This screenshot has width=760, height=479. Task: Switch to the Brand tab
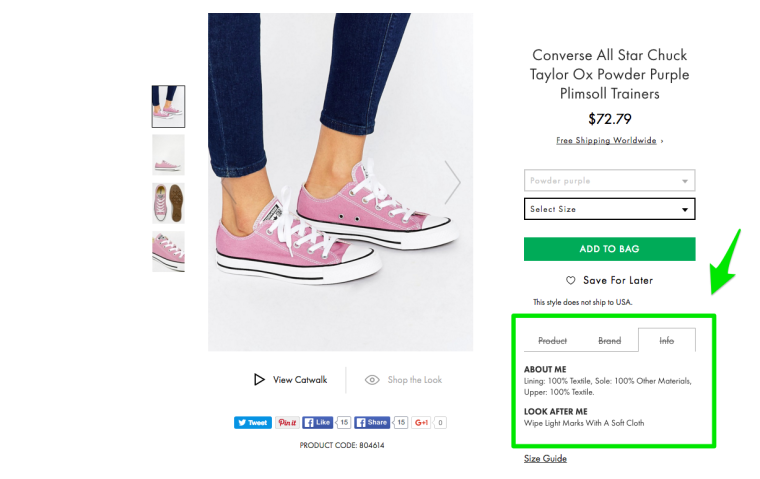[x=609, y=340]
